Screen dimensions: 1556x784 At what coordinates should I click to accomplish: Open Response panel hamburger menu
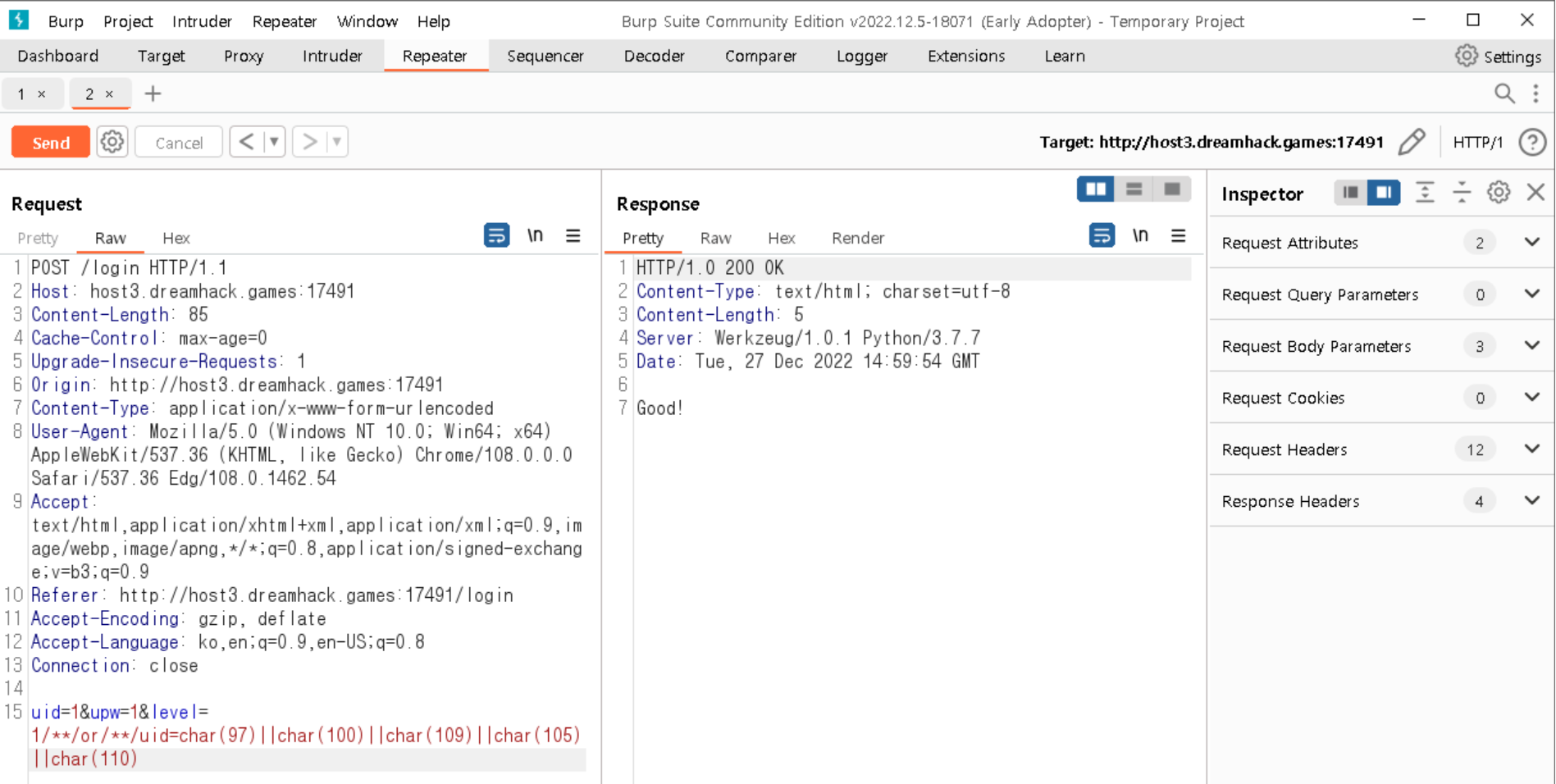click(x=1178, y=235)
